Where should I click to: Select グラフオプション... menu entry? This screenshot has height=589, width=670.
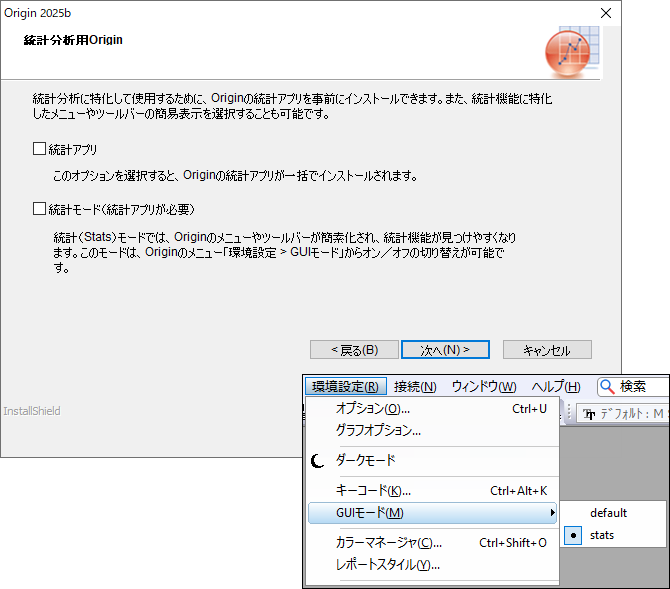point(432,430)
